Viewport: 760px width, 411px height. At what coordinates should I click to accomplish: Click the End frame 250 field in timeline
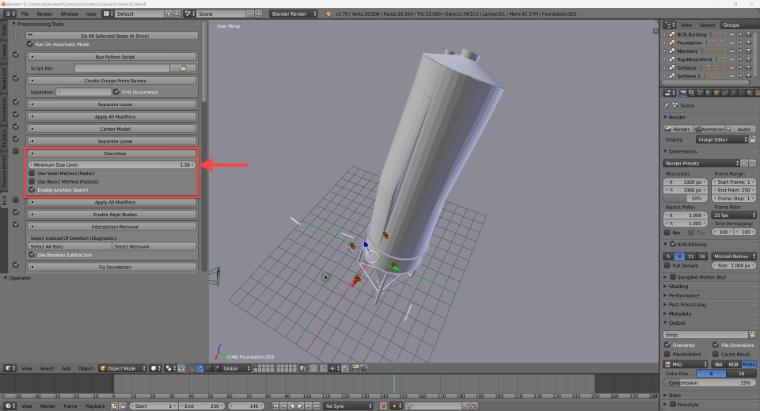(x=202, y=406)
